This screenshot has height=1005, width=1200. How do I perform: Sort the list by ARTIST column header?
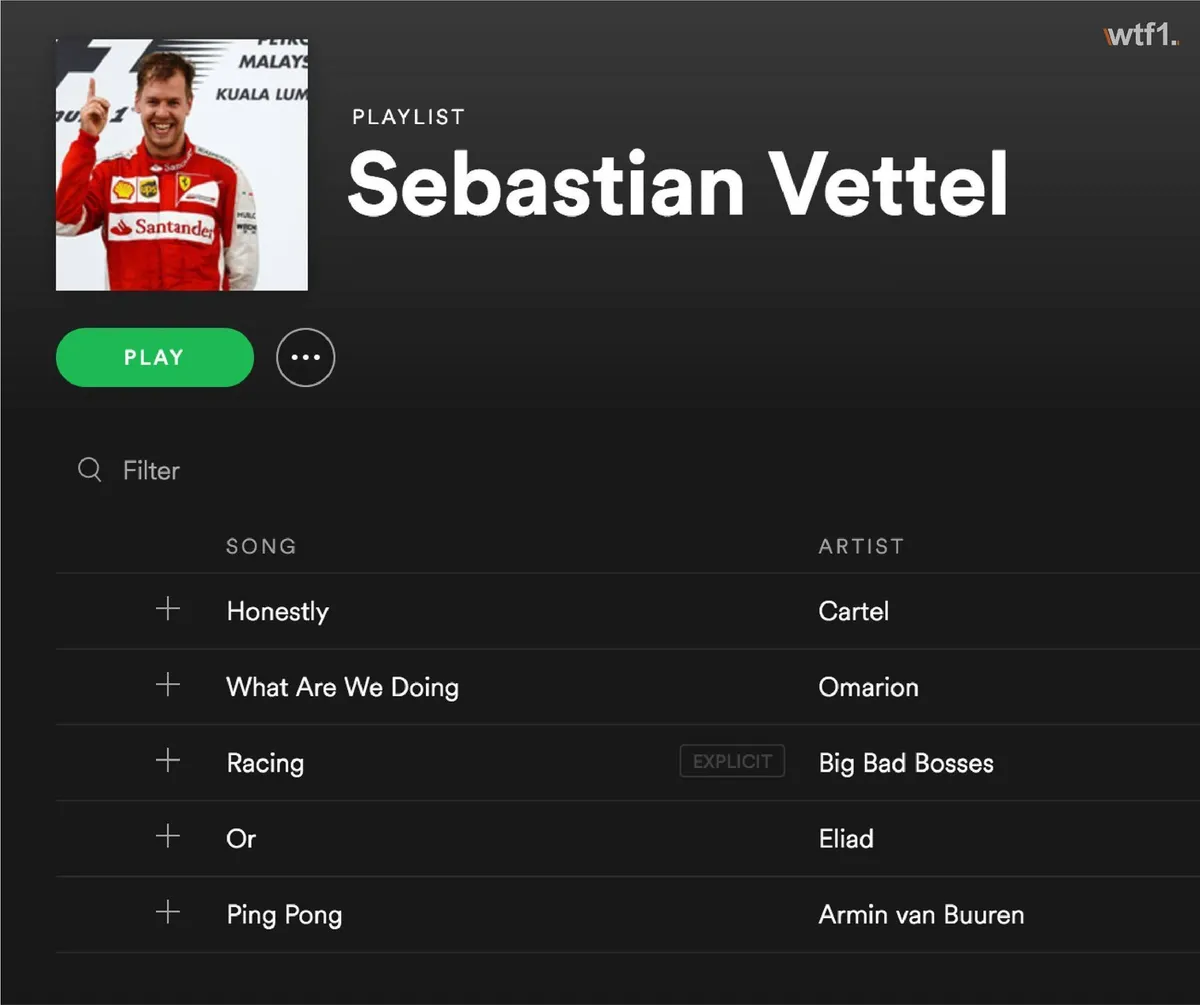861,546
